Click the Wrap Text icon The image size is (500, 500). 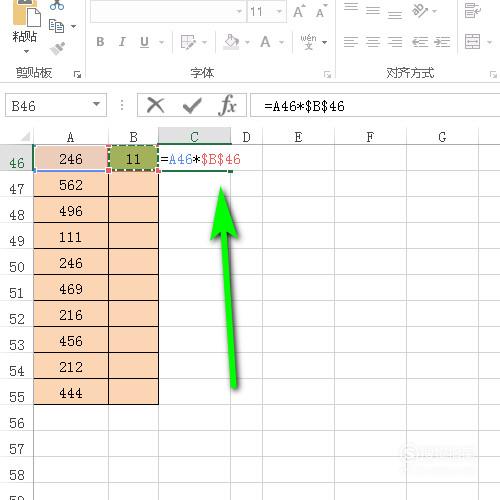(473, 11)
